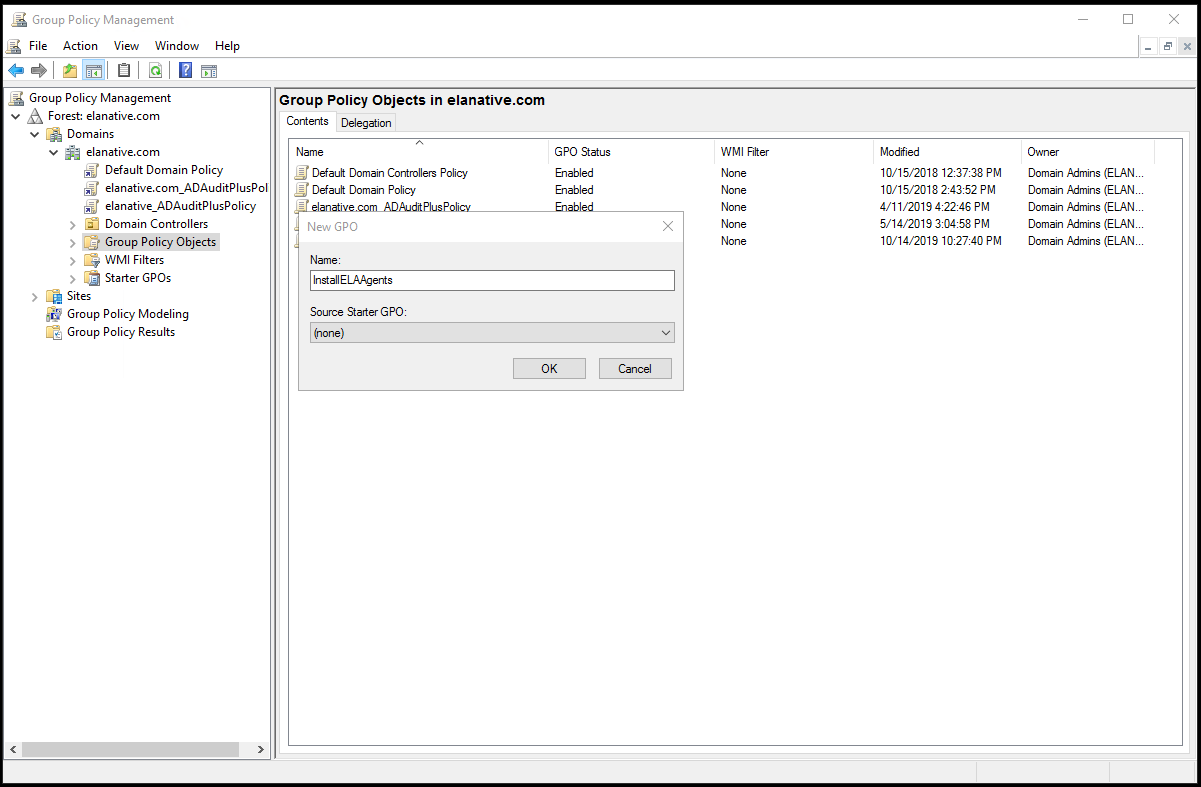Collapse the elanative.com domain node
This screenshot has width=1201, height=787.
(53, 151)
